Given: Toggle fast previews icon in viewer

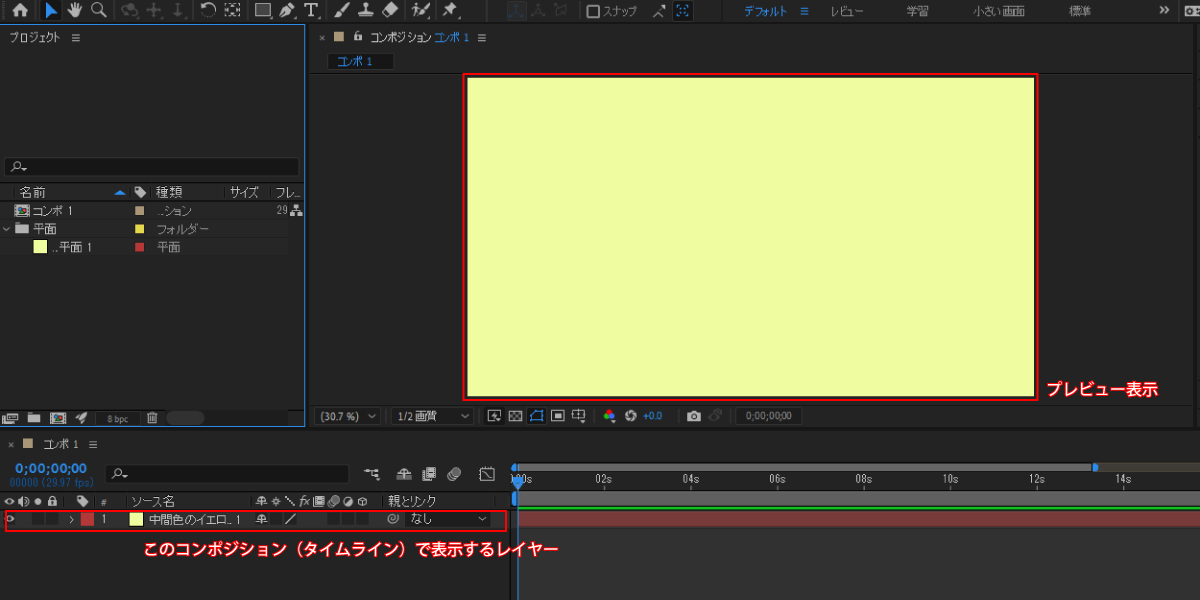Looking at the screenshot, I should [494, 416].
